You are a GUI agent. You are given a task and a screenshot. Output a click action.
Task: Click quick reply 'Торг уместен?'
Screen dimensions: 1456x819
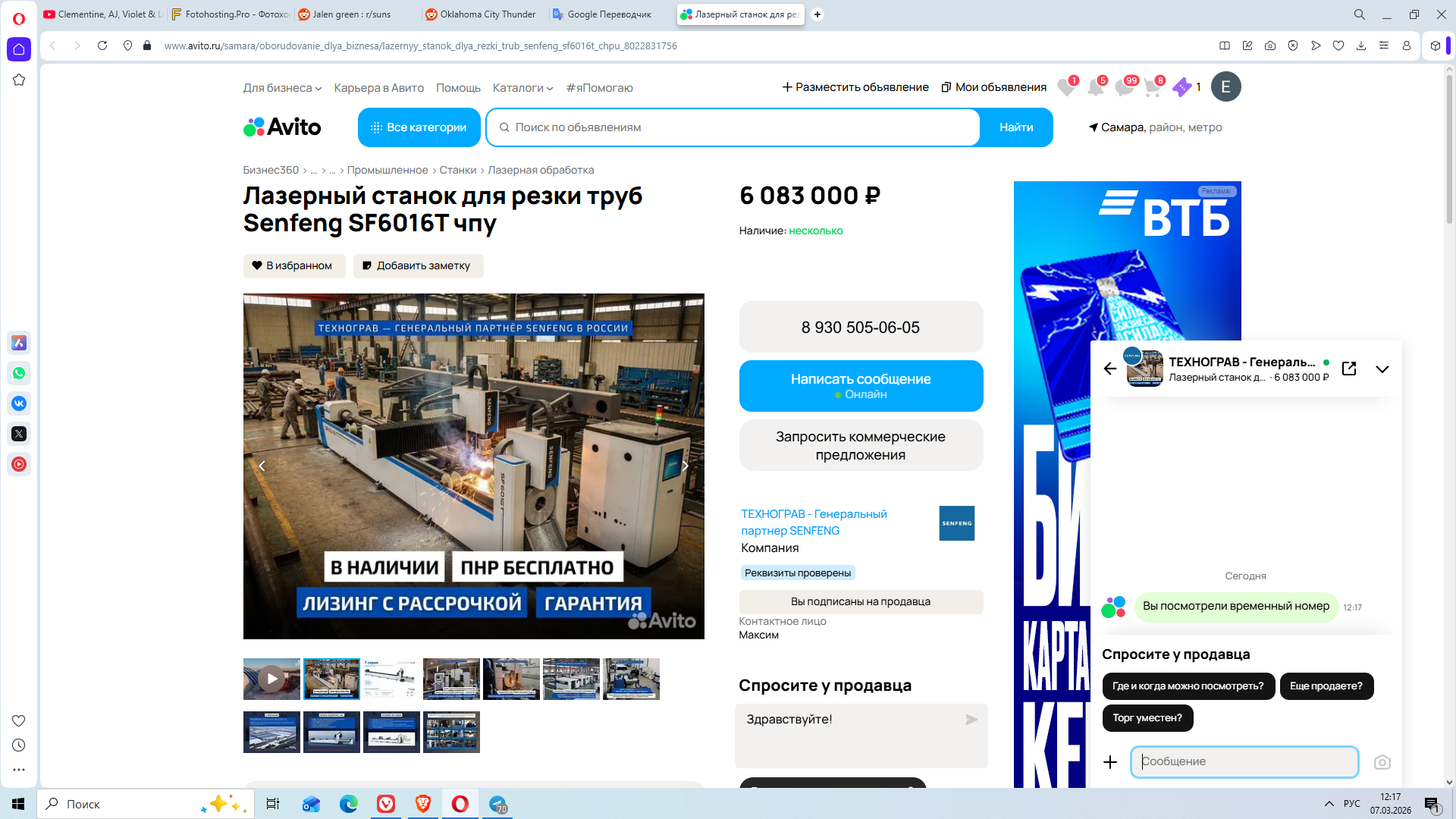pos(1147,717)
